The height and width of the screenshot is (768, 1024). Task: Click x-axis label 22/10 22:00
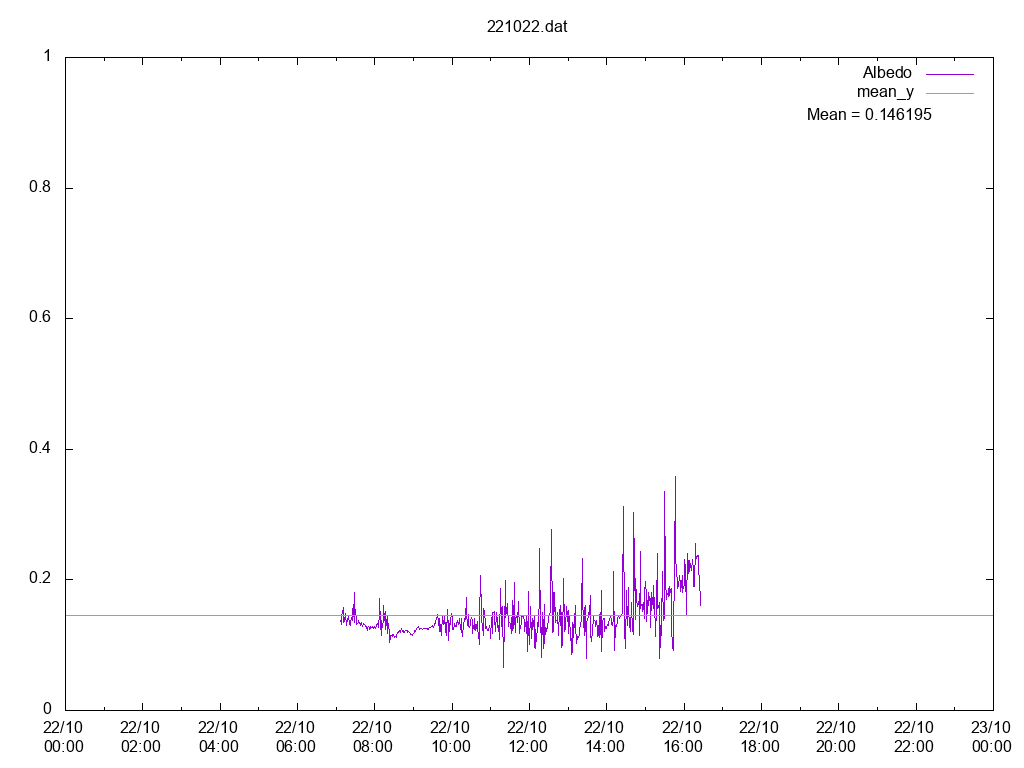914,737
